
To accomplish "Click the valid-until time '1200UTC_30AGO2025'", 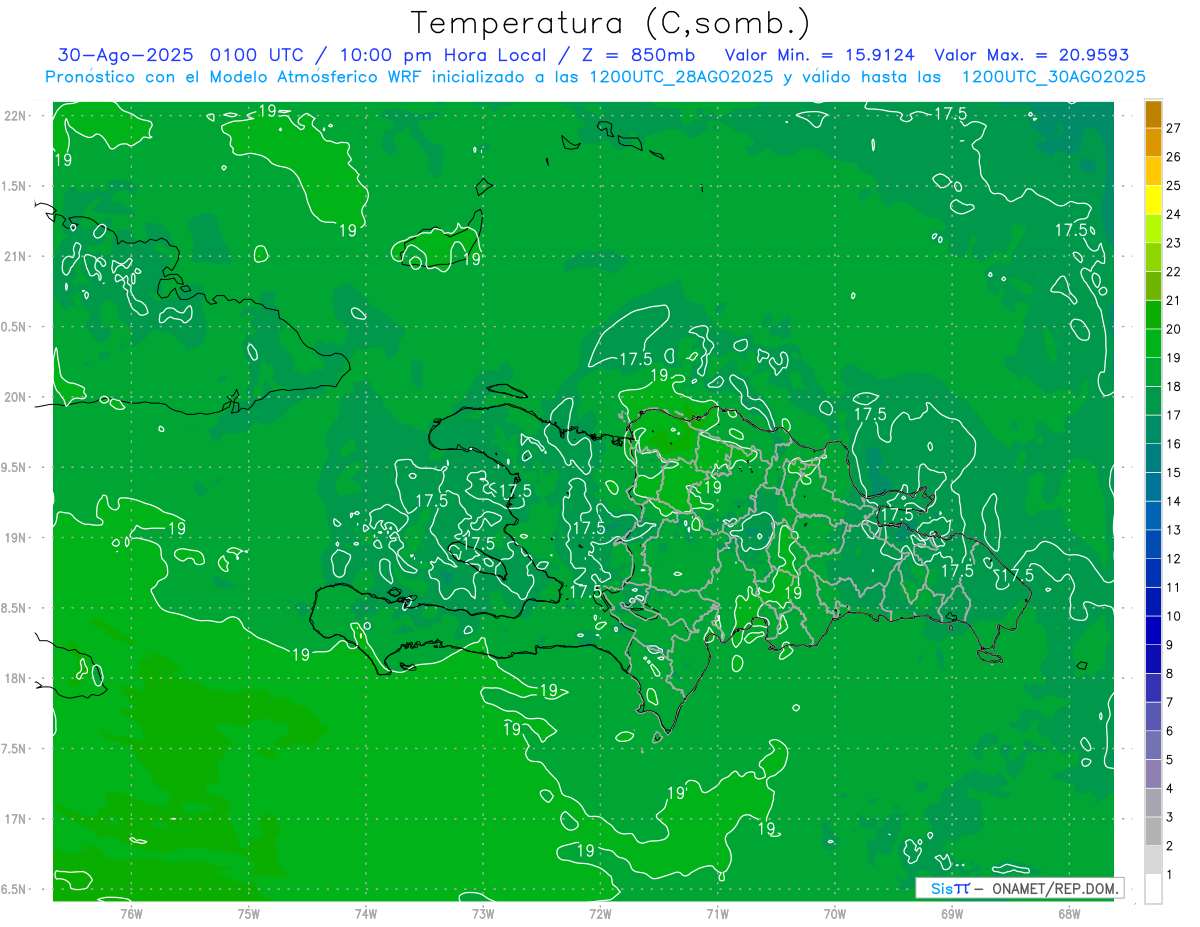I will (x=1053, y=77).
